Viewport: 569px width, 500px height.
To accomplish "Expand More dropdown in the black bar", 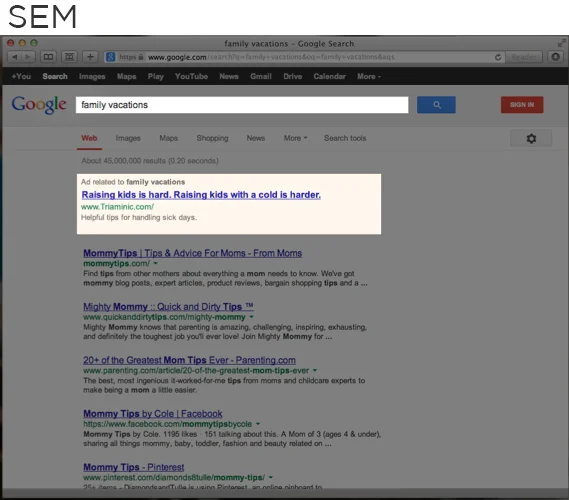I will pos(369,77).
